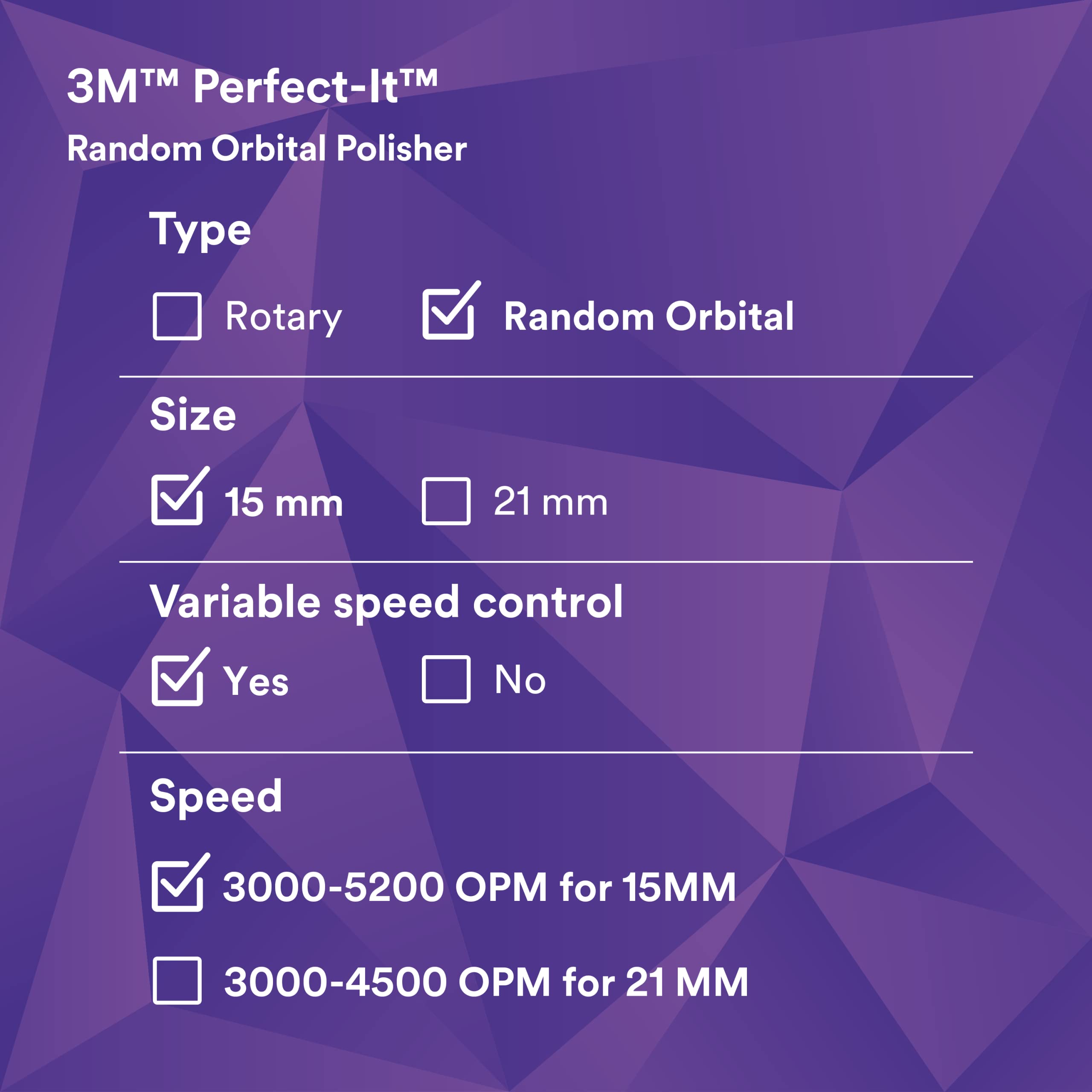Image resolution: width=1092 pixels, height=1092 pixels.
Task: Click the Variable speed control heading
Action: point(386,603)
